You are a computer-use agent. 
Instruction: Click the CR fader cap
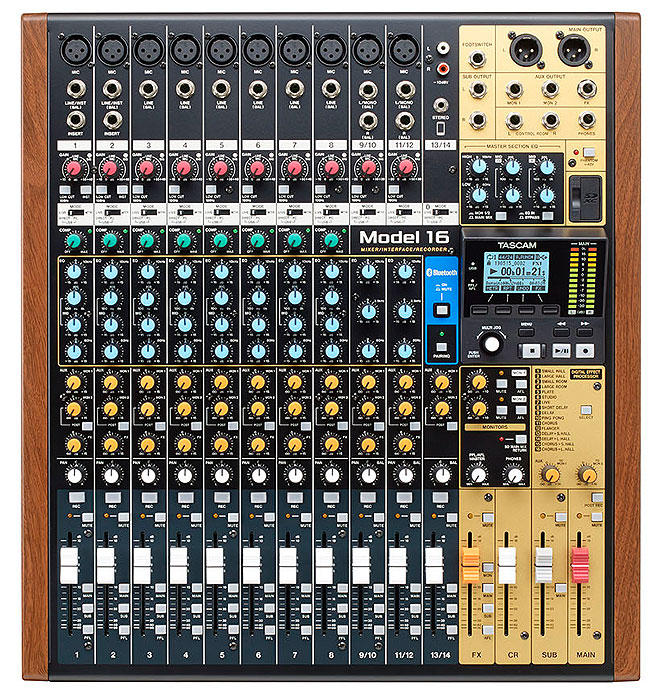pyautogui.click(x=507, y=565)
